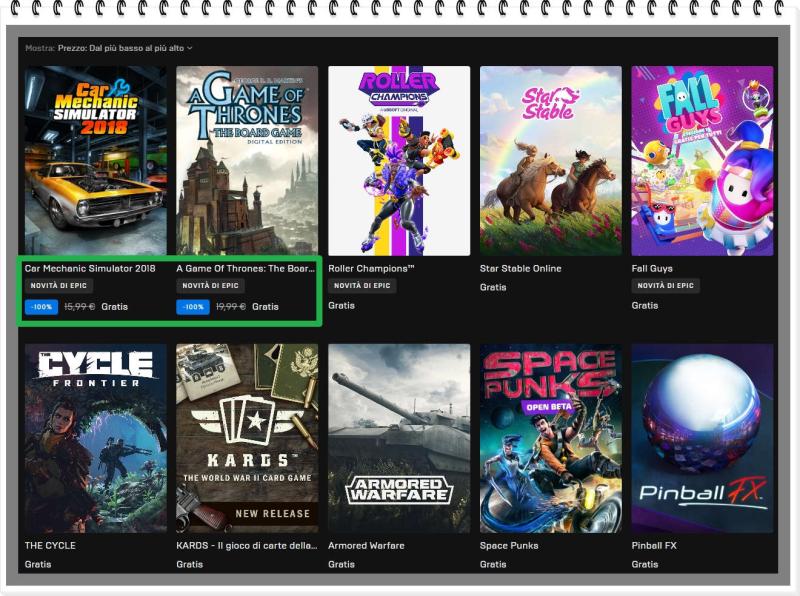Click the Car Mechanic Simulator 2018 title
The height and width of the screenshot is (596, 800).
[x=90, y=269]
